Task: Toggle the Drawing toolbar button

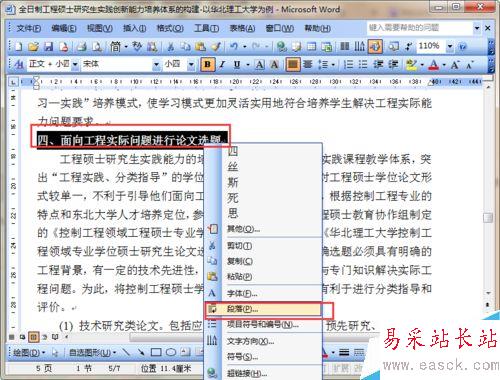Action: pos(375,47)
